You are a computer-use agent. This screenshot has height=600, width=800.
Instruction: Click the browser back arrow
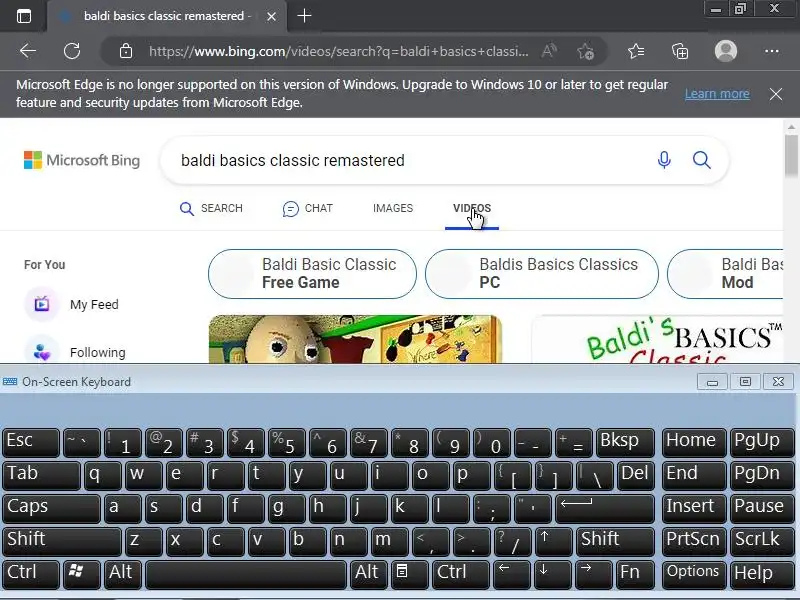click(28, 51)
